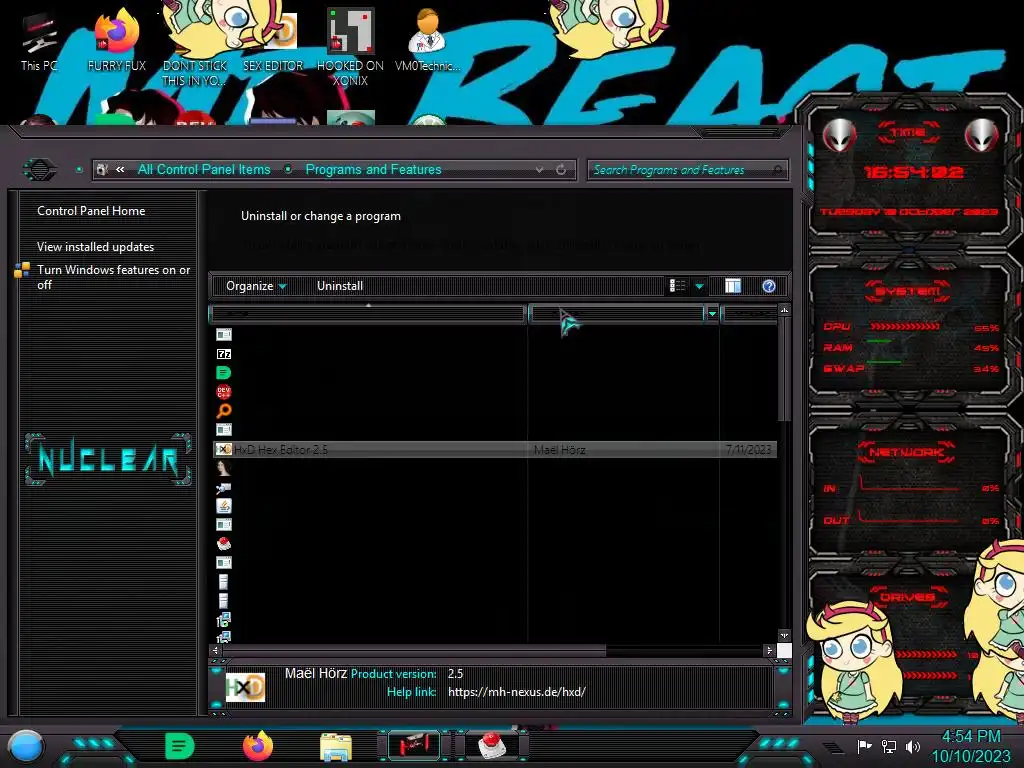Open the address bar history dropdown
Viewport: 1024px width, 768px height.
[x=539, y=170]
